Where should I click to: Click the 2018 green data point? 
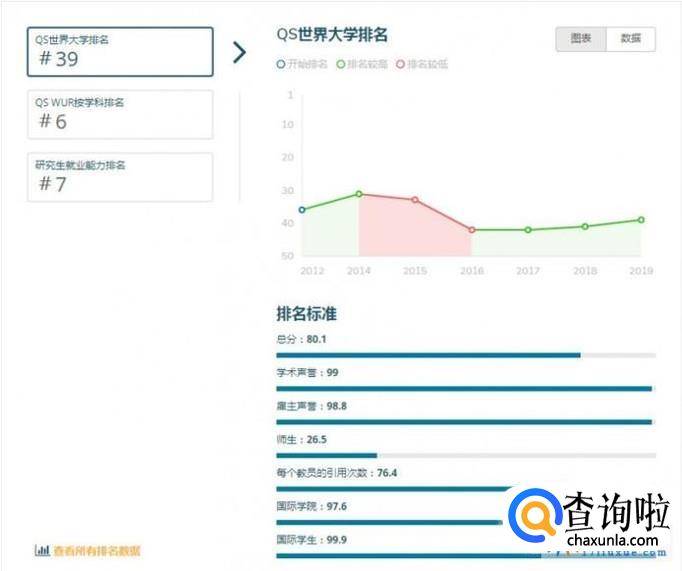(585, 227)
